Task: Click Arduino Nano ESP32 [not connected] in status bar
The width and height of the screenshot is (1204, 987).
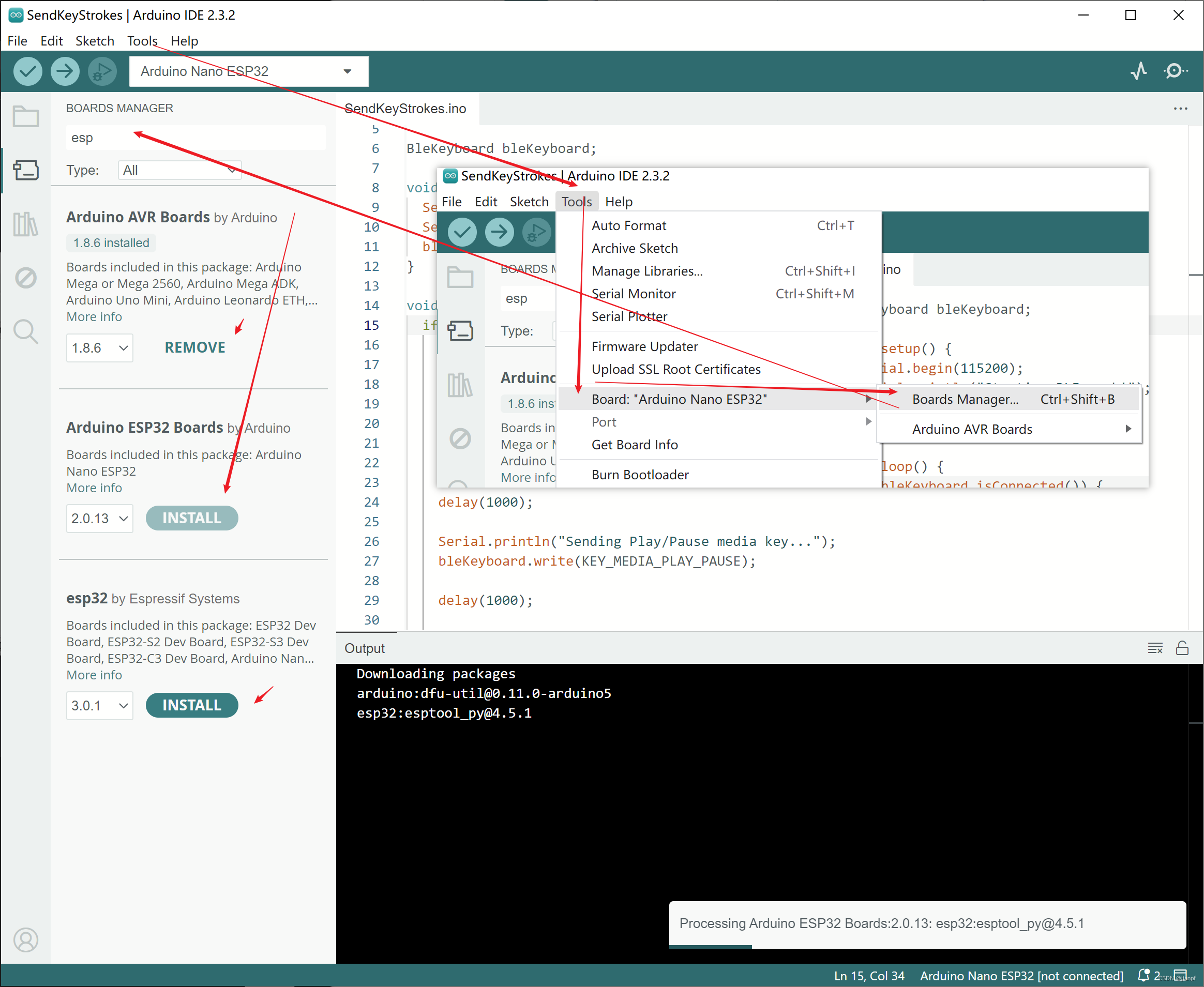Action: click(1021, 976)
